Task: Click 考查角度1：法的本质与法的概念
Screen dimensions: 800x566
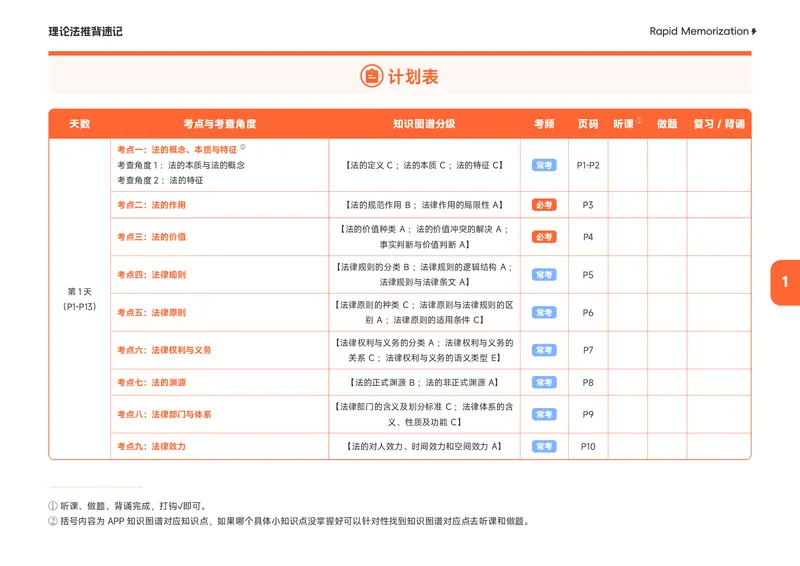Action: pyautogui.click(x=181, y=165)
